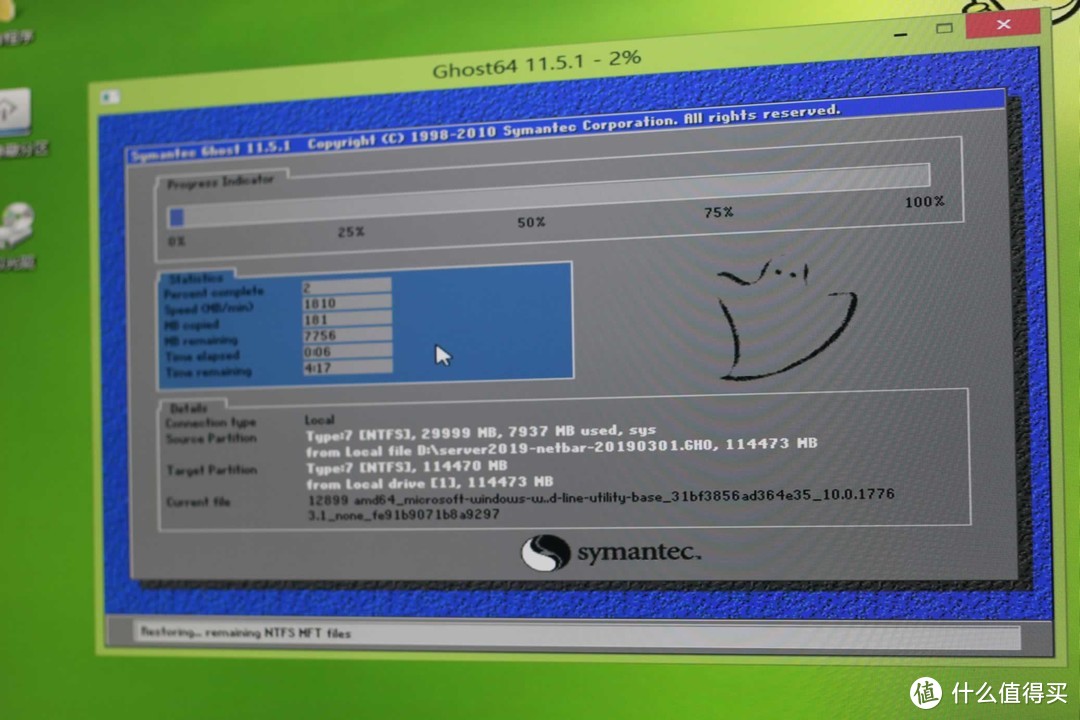This screenshot has width=1080, height=720.
Task: Click the Current file name amd64_microsoft-windows line
Action: click(x=601, y=497)
